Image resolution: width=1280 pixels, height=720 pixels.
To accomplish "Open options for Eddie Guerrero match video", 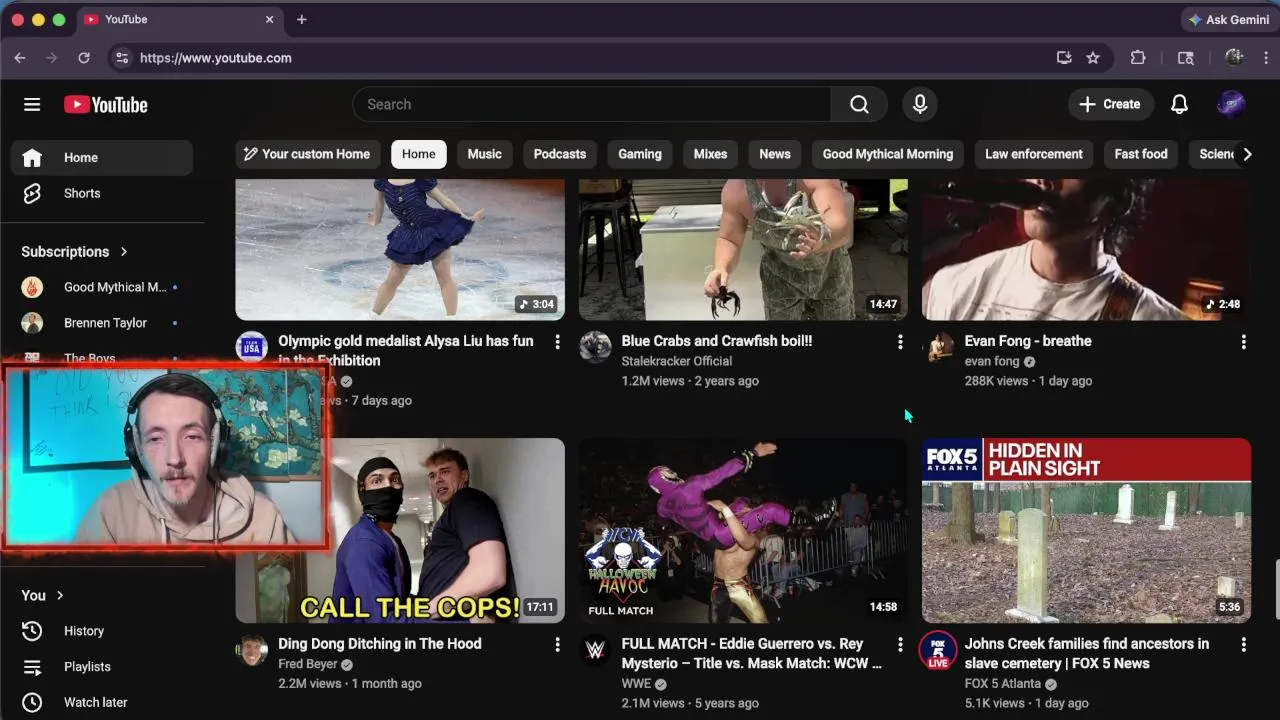I will pos(900,645).
